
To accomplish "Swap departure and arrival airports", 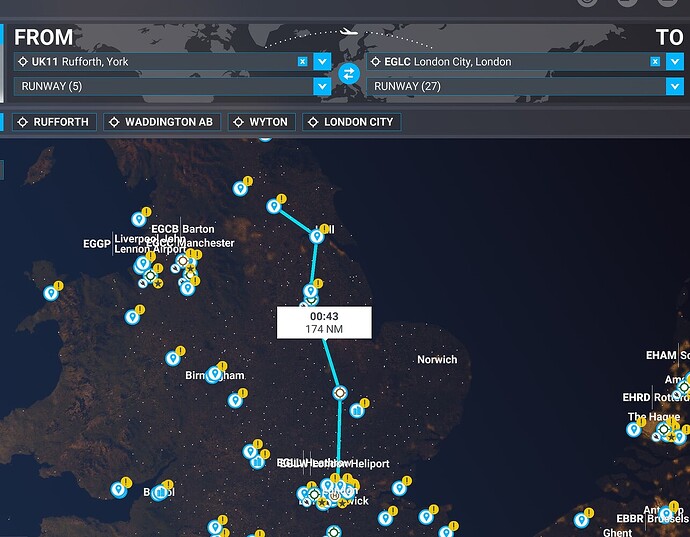I will [x=349, y=74].
